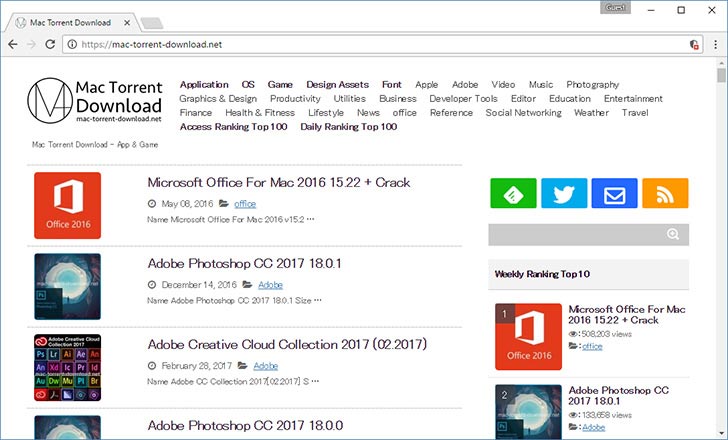This screenshot has width=728, height=440.
Task: Go to Editor category
Action: [523, 99]
